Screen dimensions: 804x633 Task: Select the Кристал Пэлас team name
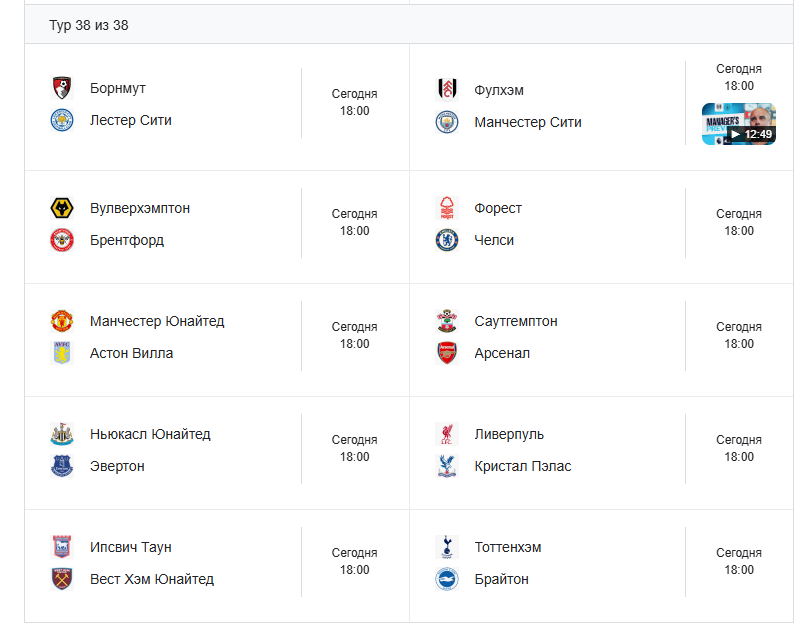pyautogui.click(x=522, y=466)
